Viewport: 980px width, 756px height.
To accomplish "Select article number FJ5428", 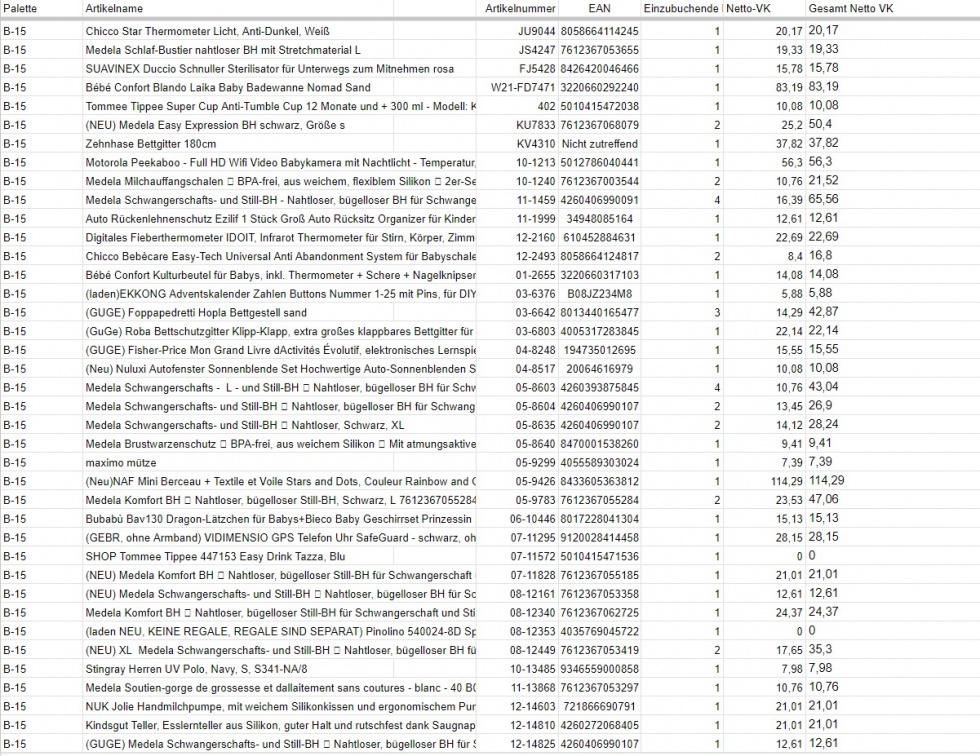I will [537, 69].
